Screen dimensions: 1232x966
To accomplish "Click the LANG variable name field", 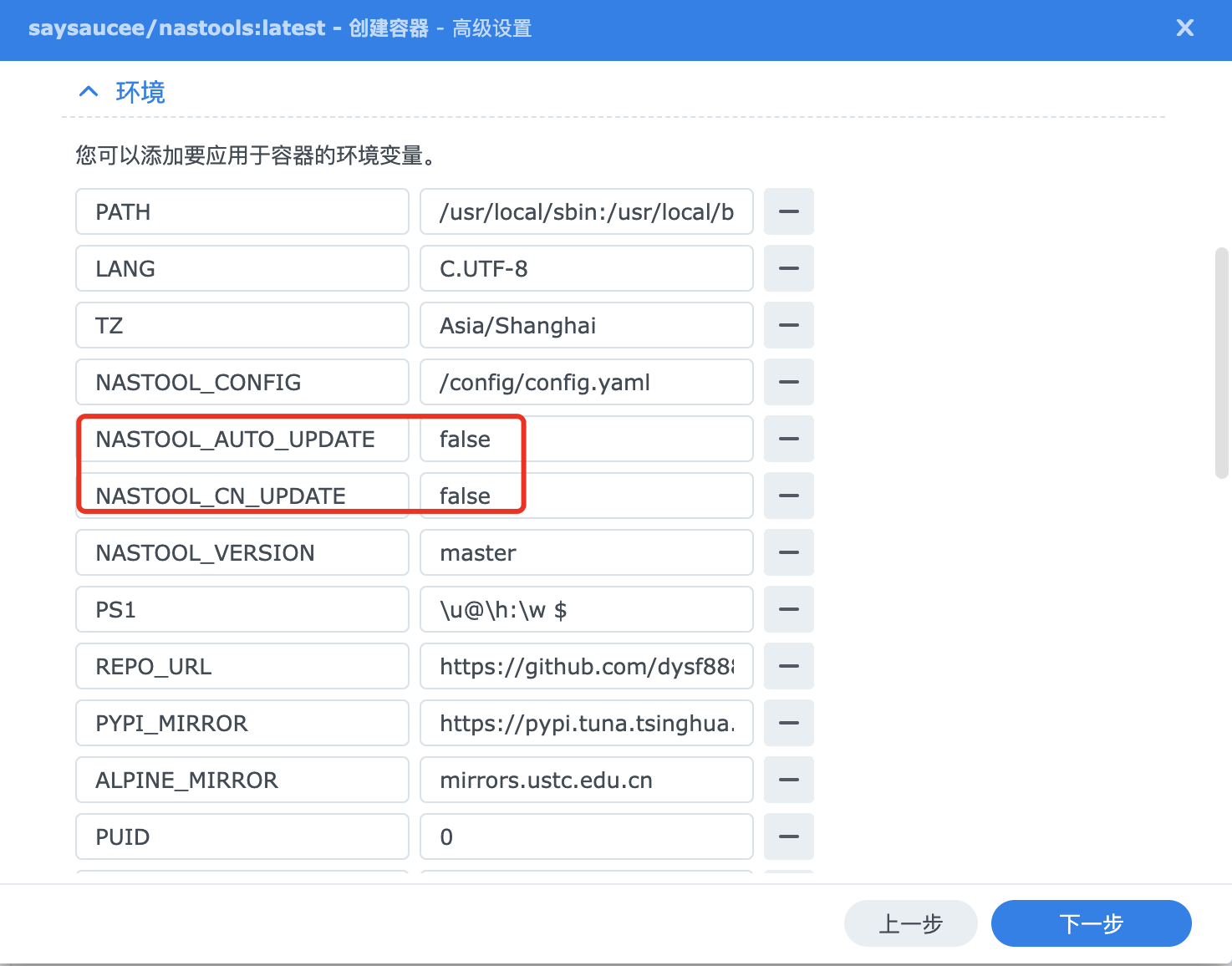I will point(242,268).
